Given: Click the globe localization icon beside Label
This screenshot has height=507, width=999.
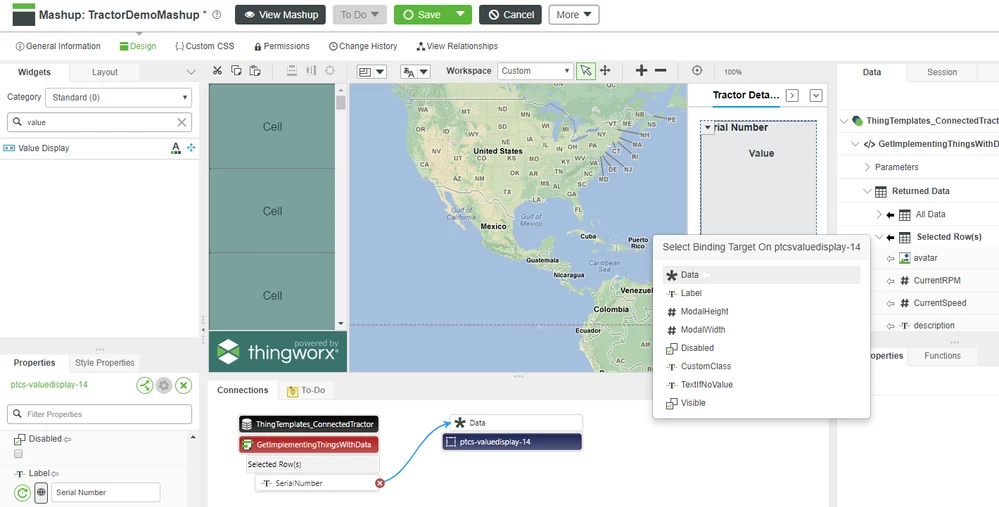Looking at the screenshot, I should (x=41, y=492).
